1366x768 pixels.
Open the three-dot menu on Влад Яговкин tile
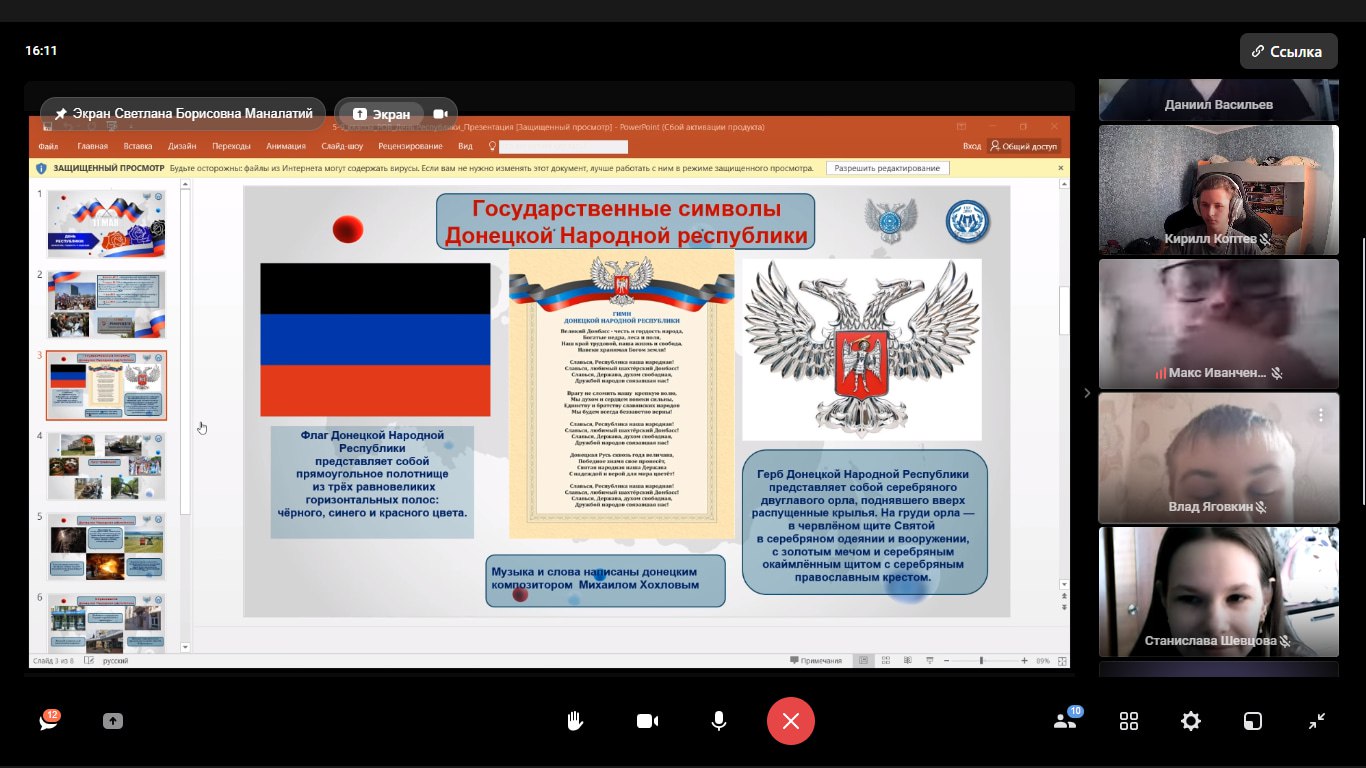[1321, 414]
